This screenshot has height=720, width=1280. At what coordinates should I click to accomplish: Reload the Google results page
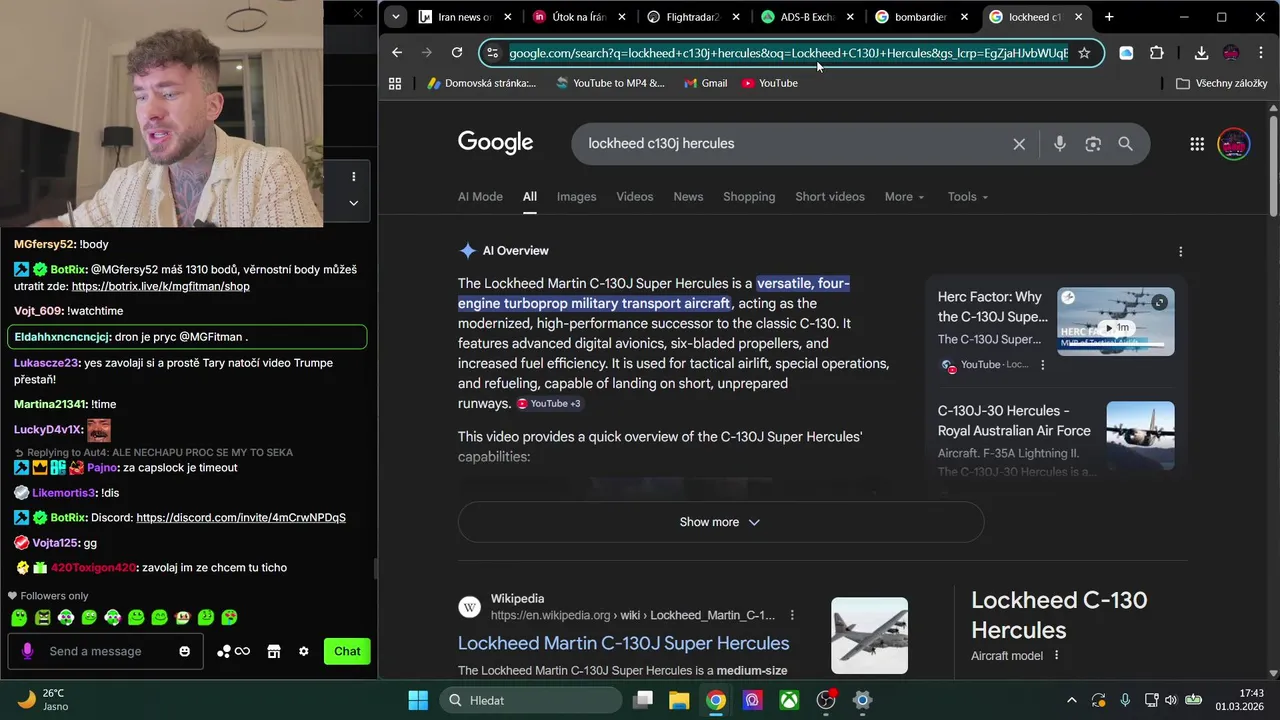click(457, 53)
